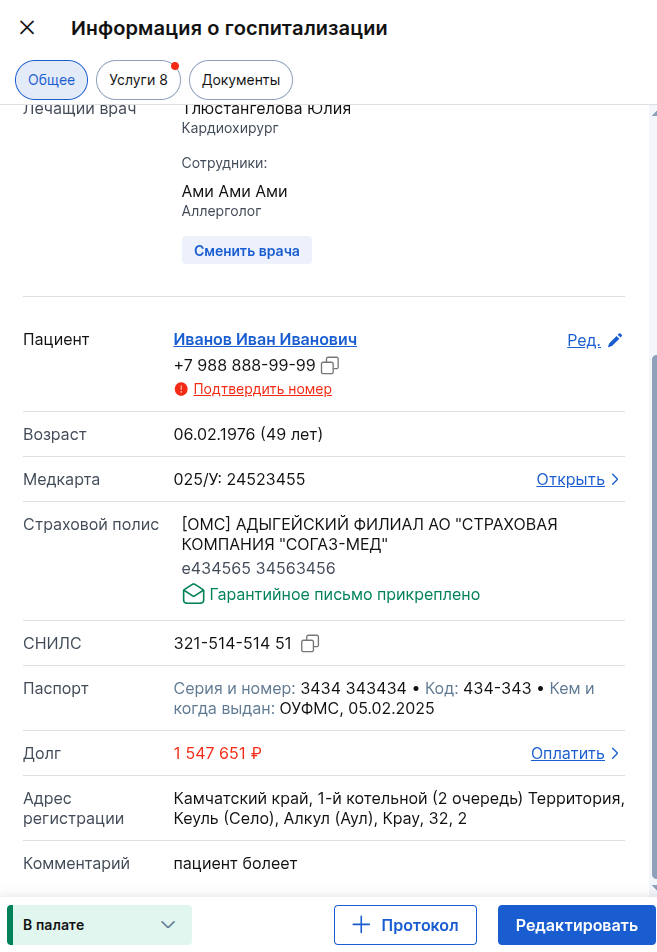Click the copy icon next to the phone number
657x952 pixels.
(330, 365)
